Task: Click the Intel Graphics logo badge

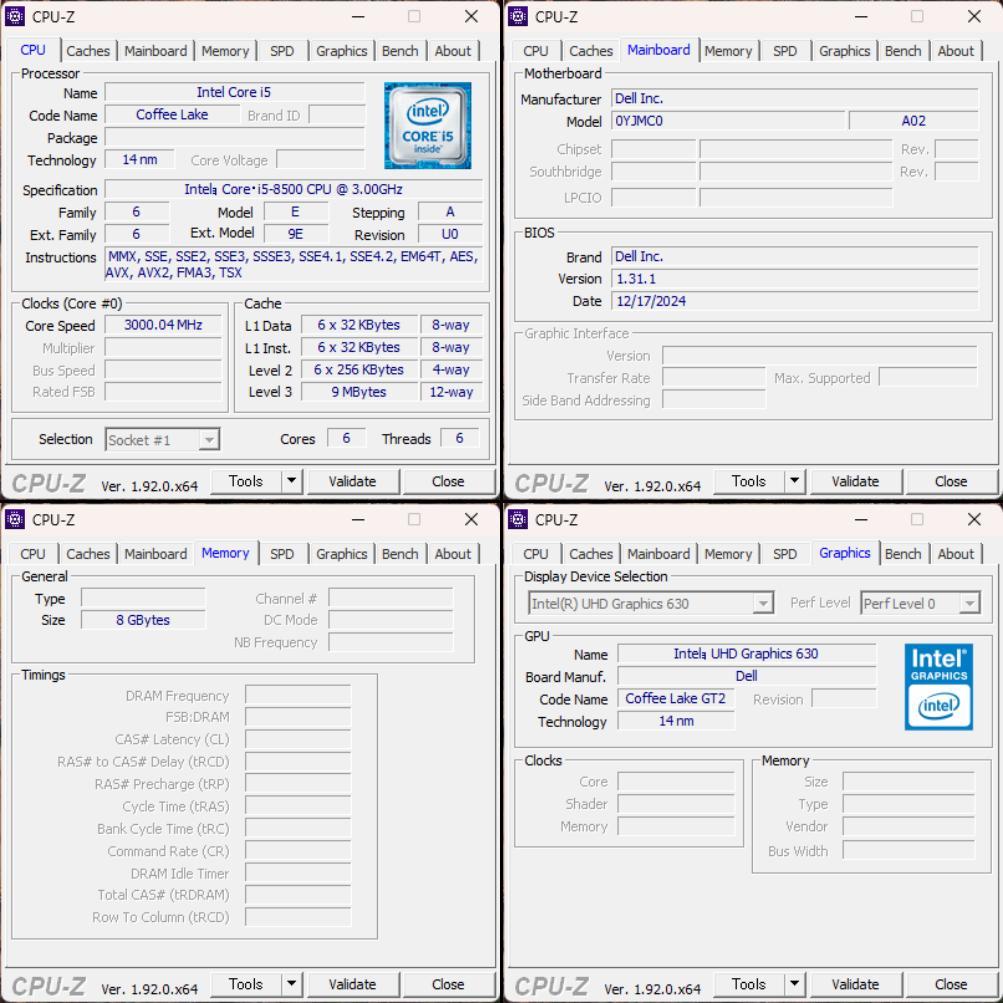Action: [938, 686]
